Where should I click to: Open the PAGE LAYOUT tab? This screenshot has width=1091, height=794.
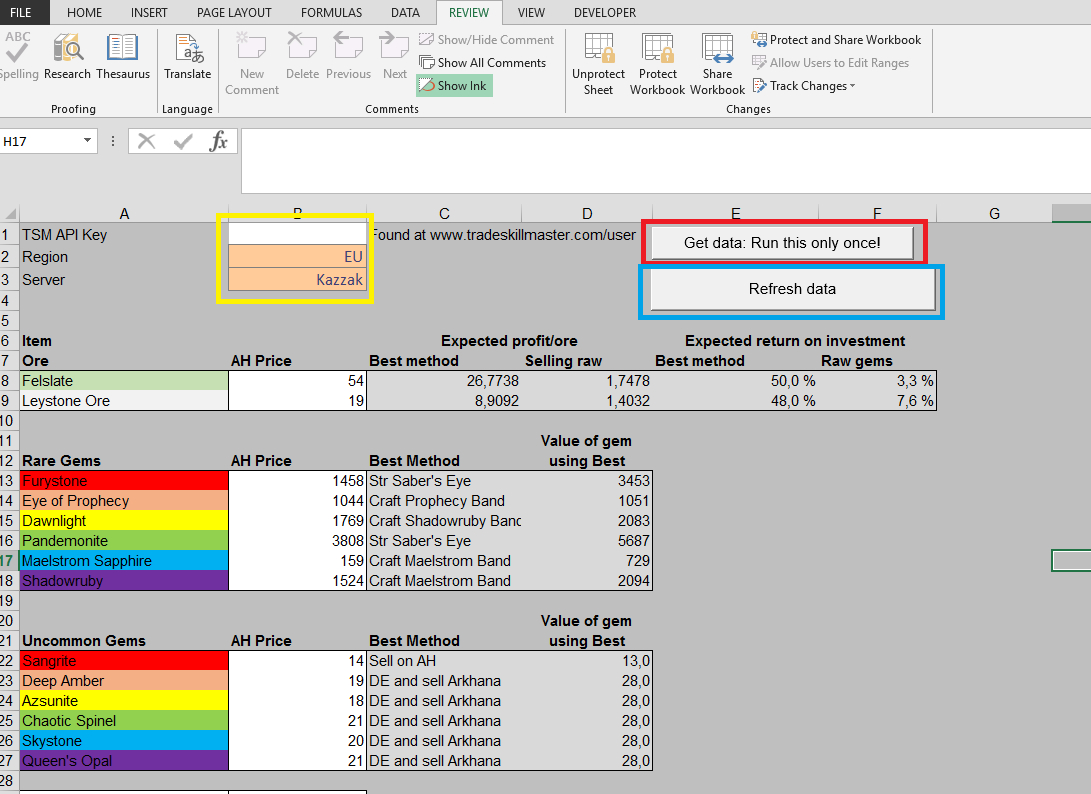[x=234, y=13]
